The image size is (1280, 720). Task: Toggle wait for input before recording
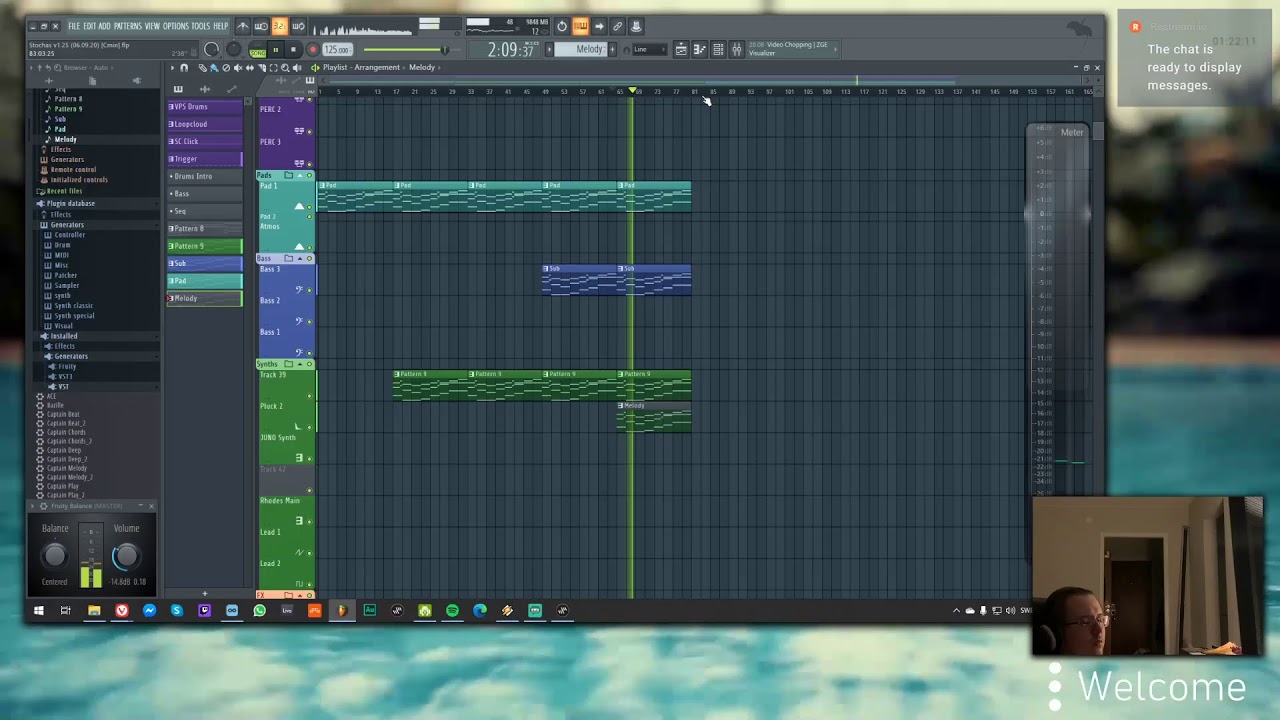coord(261,26)
